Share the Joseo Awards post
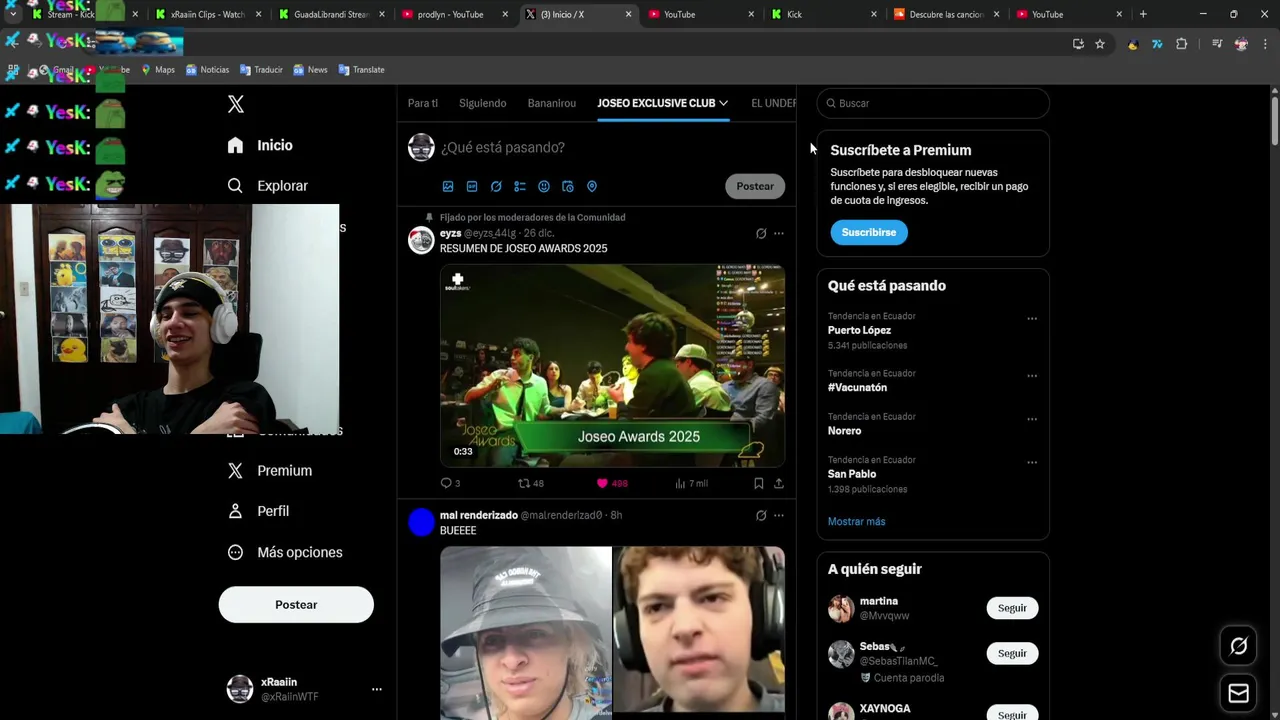Image resolution: width=1280 pixels, height=720 pixels. click(779, 483)
